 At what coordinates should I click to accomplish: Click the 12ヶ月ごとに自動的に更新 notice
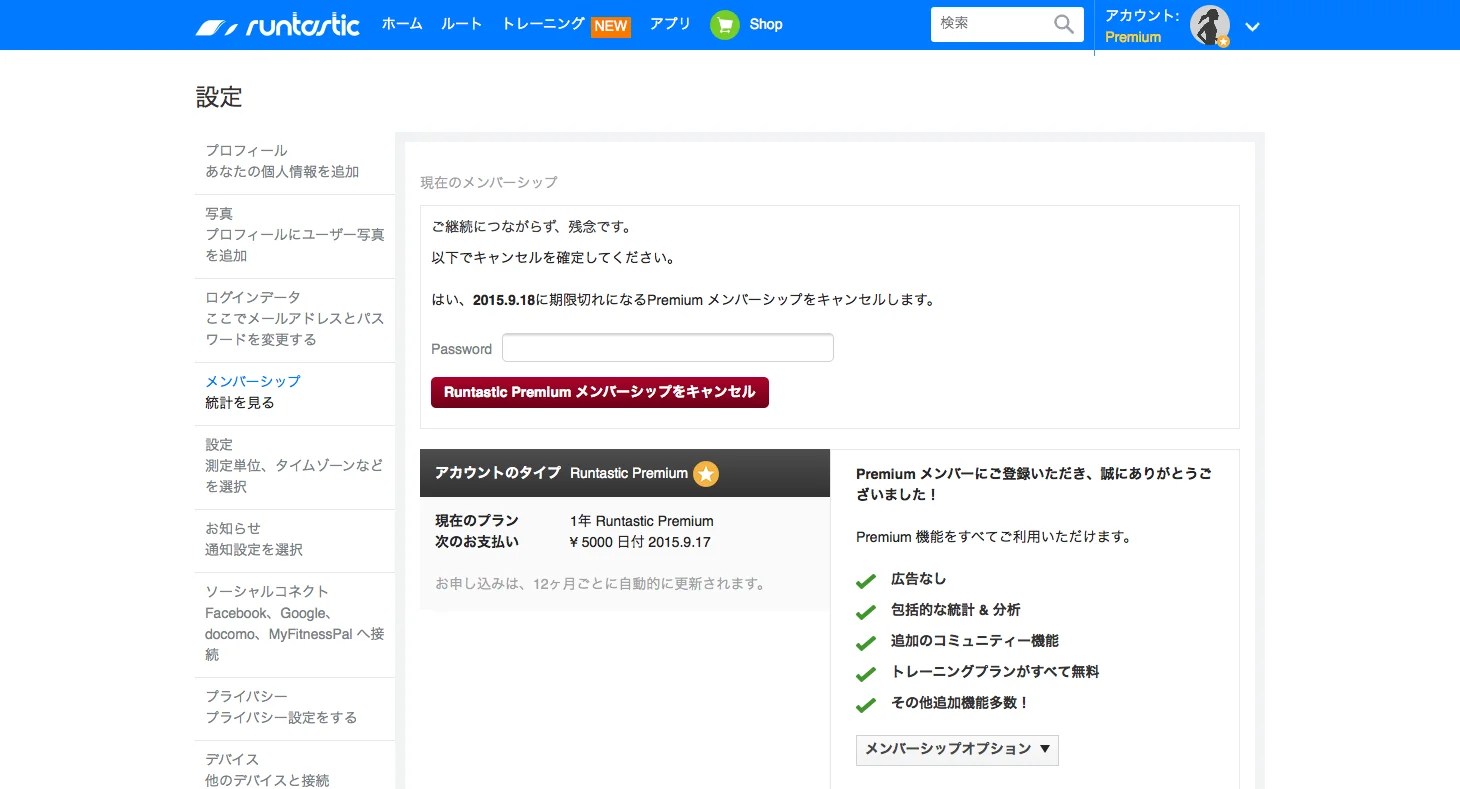[x=600, y=584]
